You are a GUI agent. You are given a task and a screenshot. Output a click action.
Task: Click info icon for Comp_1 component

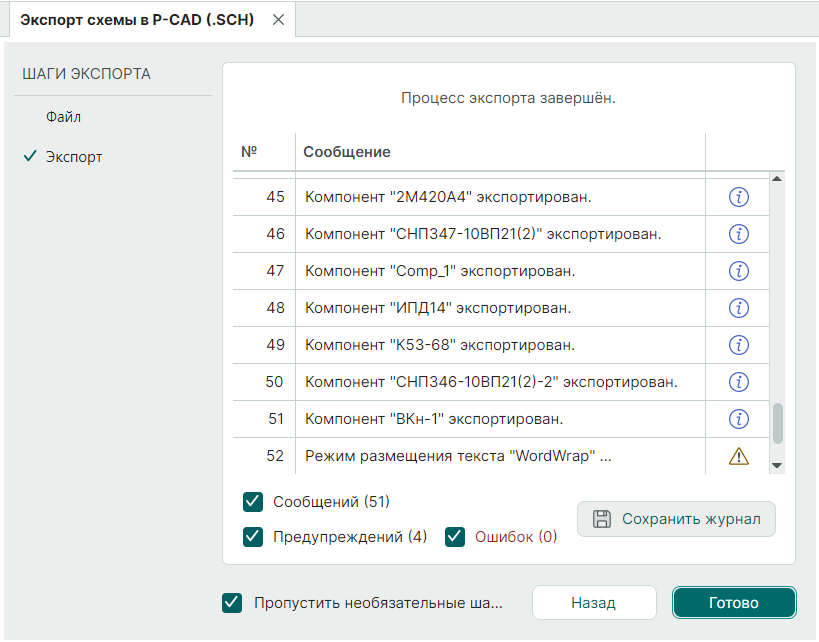tap(739, 271)
